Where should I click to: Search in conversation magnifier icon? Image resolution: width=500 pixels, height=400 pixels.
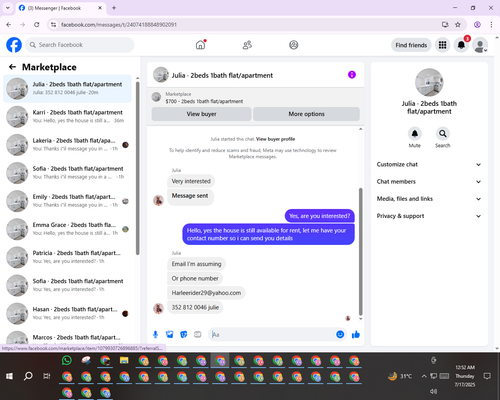coord(443,134)
